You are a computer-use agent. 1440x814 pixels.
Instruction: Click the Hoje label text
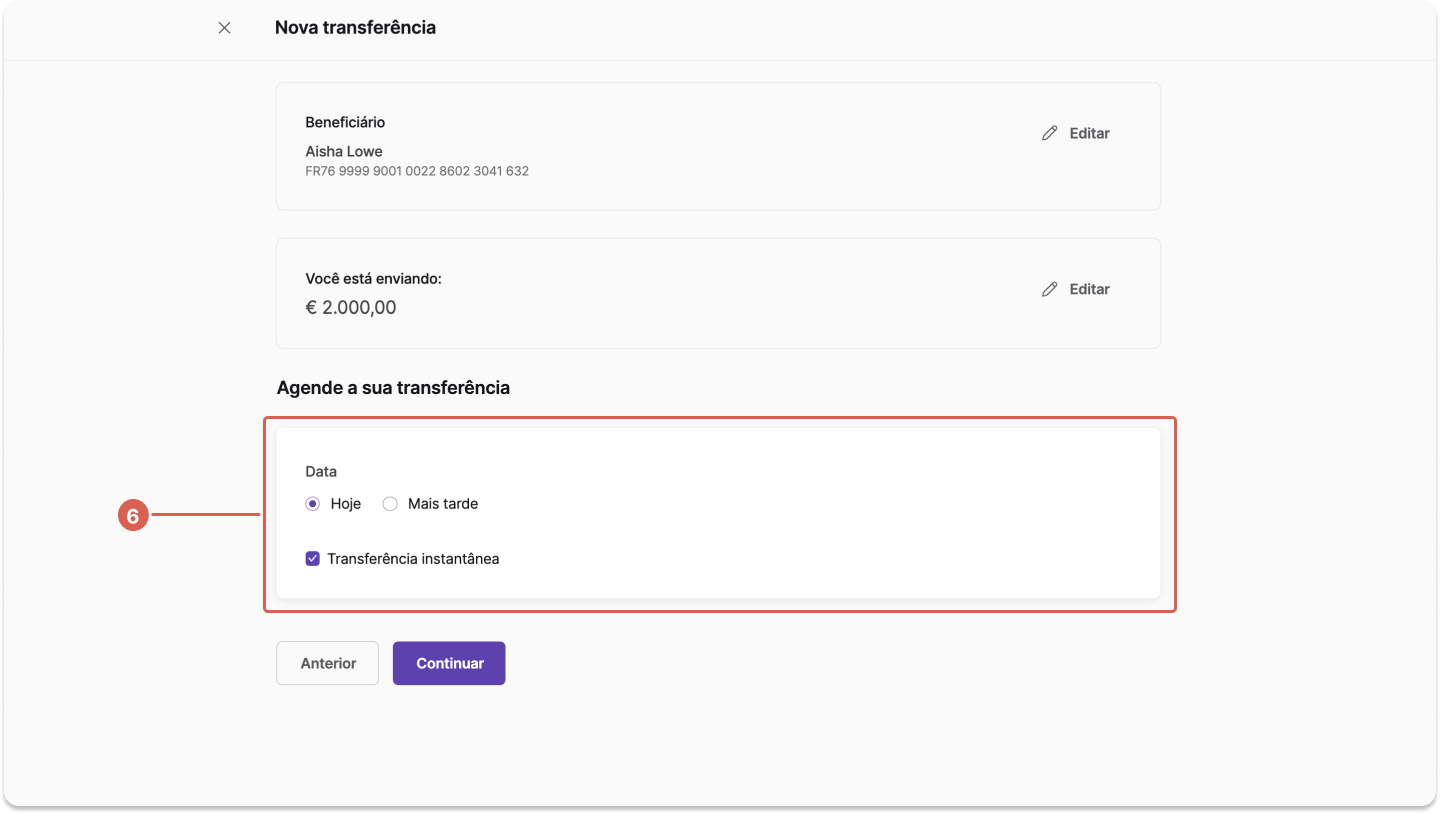click(x=346, y=504)
